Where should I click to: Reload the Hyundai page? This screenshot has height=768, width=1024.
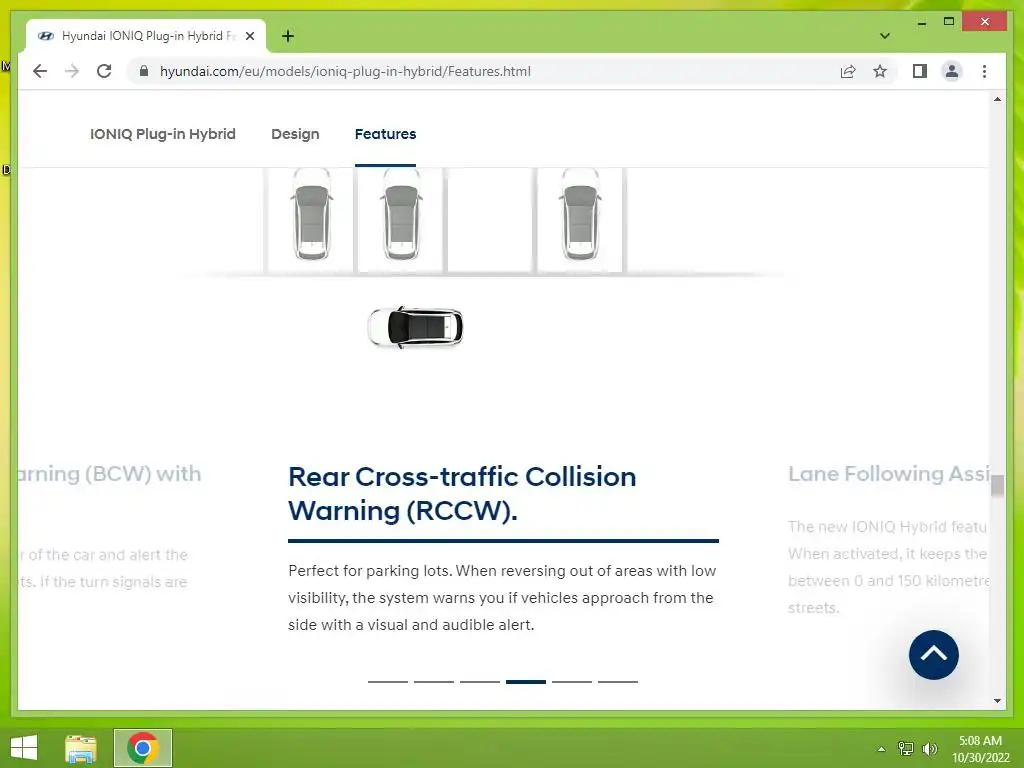[x=104, y=71]
